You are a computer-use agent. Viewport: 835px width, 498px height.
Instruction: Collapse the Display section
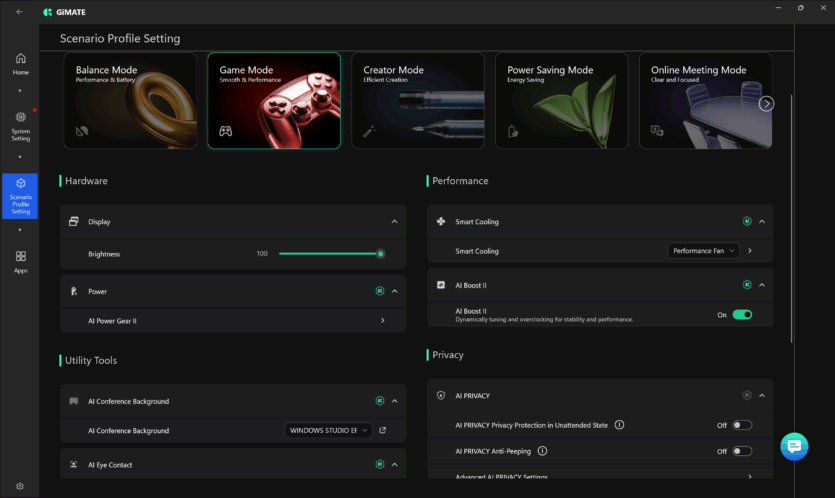tap(394, 221)
